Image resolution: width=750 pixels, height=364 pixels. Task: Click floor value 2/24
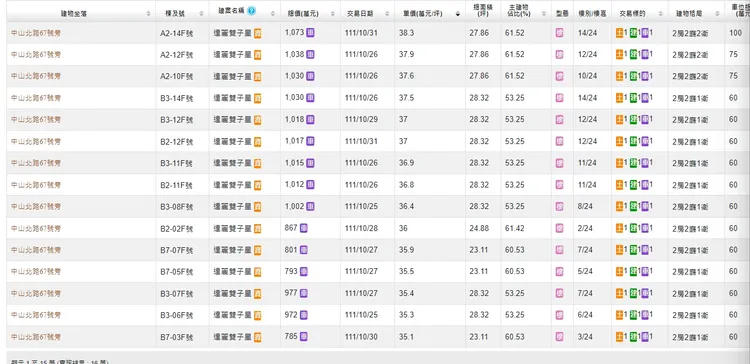tap(585, 228)
